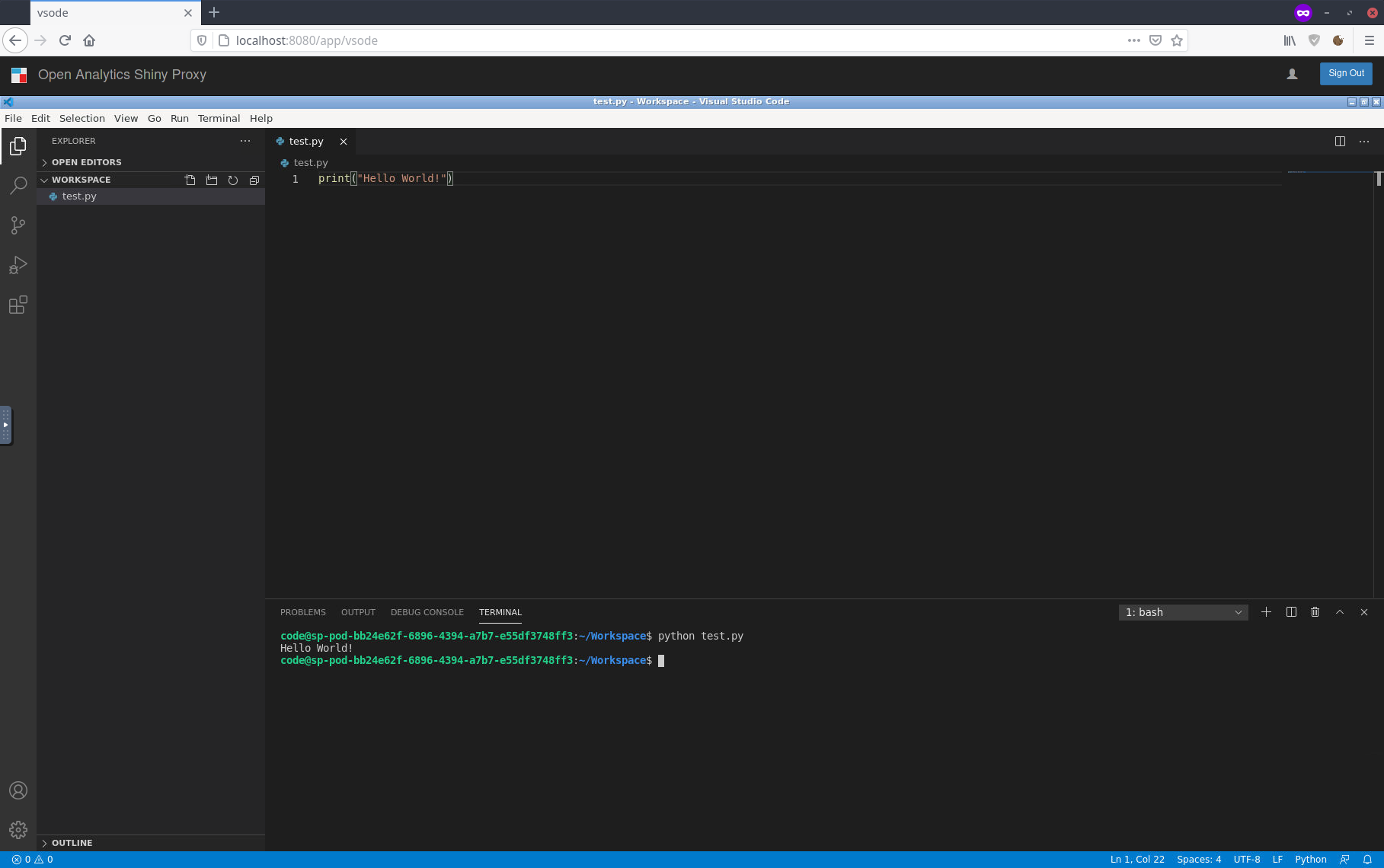
Task: Click test.py breadcrumb above the editor
Action: coord(311,163)
